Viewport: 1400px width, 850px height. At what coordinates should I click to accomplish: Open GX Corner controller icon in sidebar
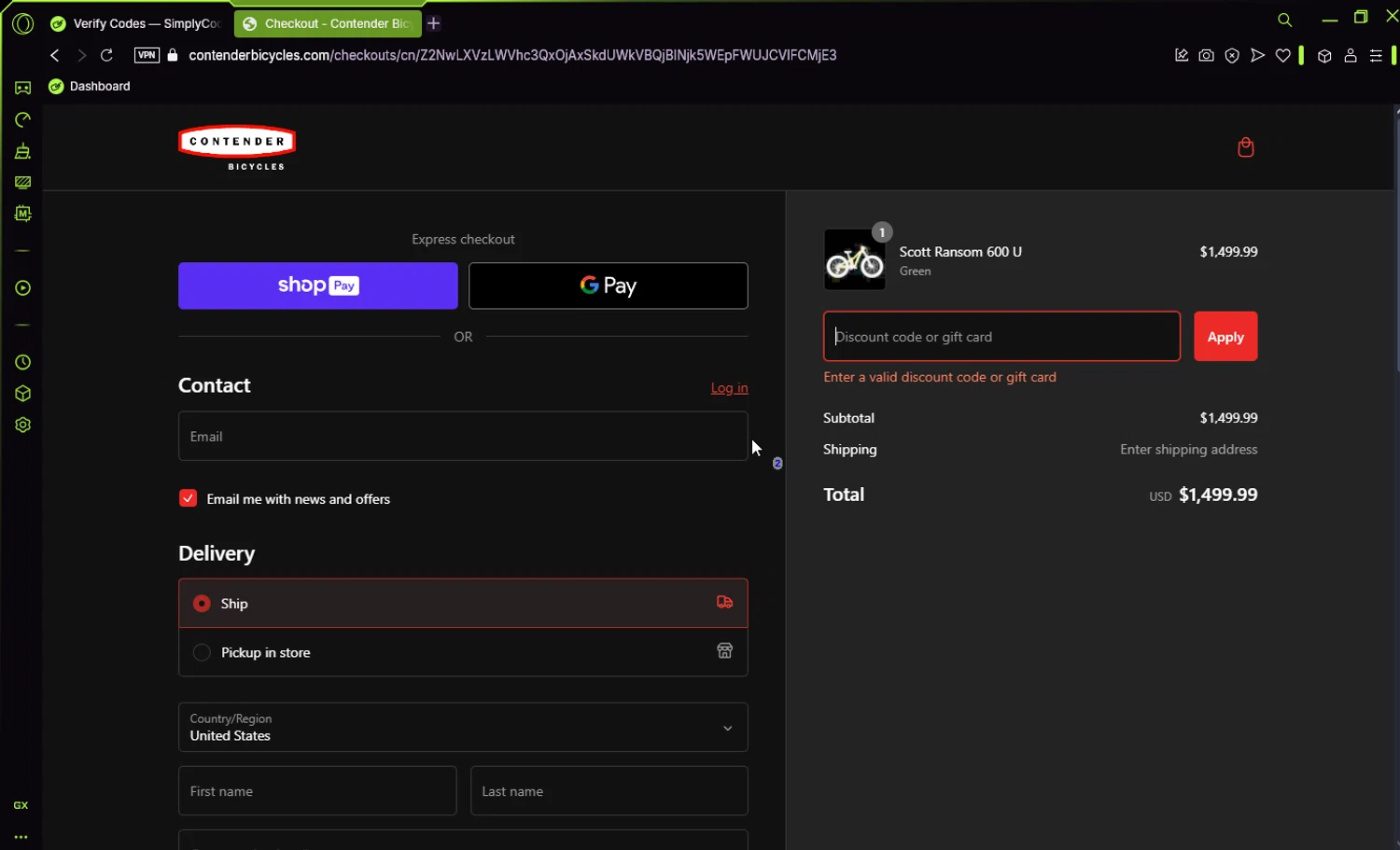tap(22, 88)
